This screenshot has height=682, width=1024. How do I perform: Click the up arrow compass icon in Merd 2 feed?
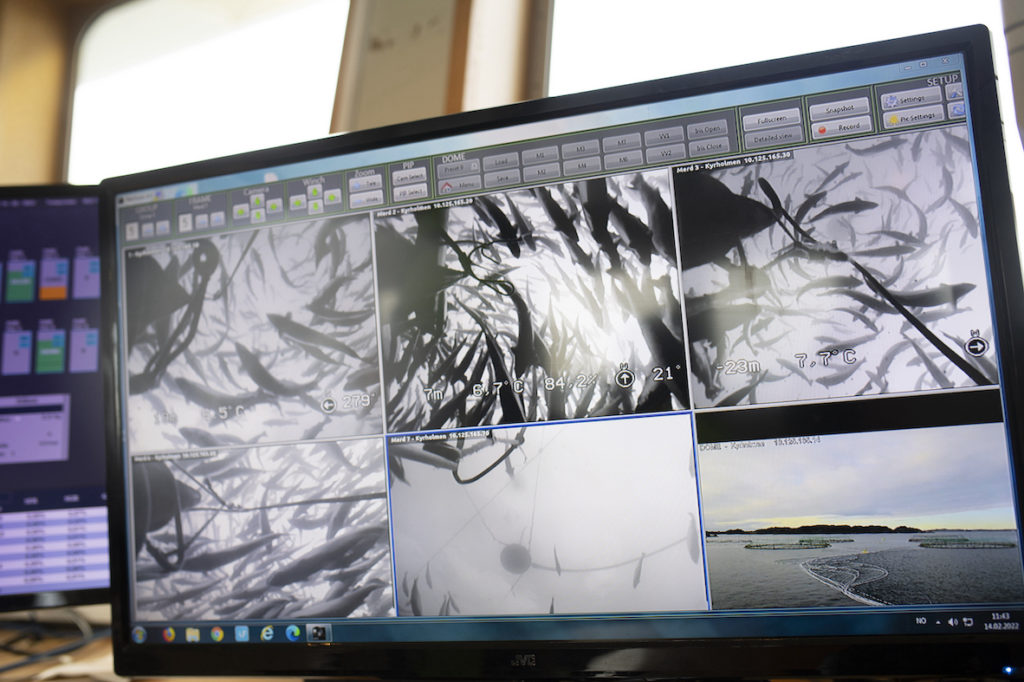point(625,378)
